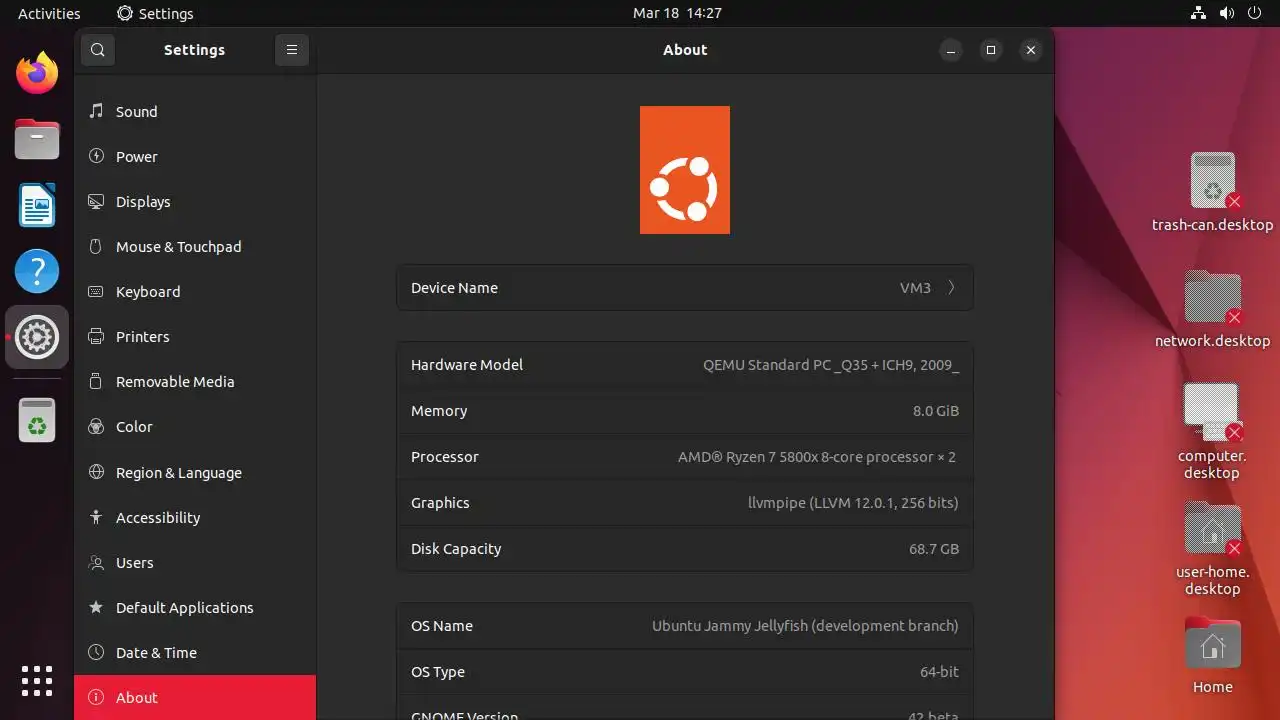The width and height of the screenshot is (1280, 720).
Task: Click the Disk Capacity 68.7 GB value
Action: pyautogui.click(x=934, y=549)
